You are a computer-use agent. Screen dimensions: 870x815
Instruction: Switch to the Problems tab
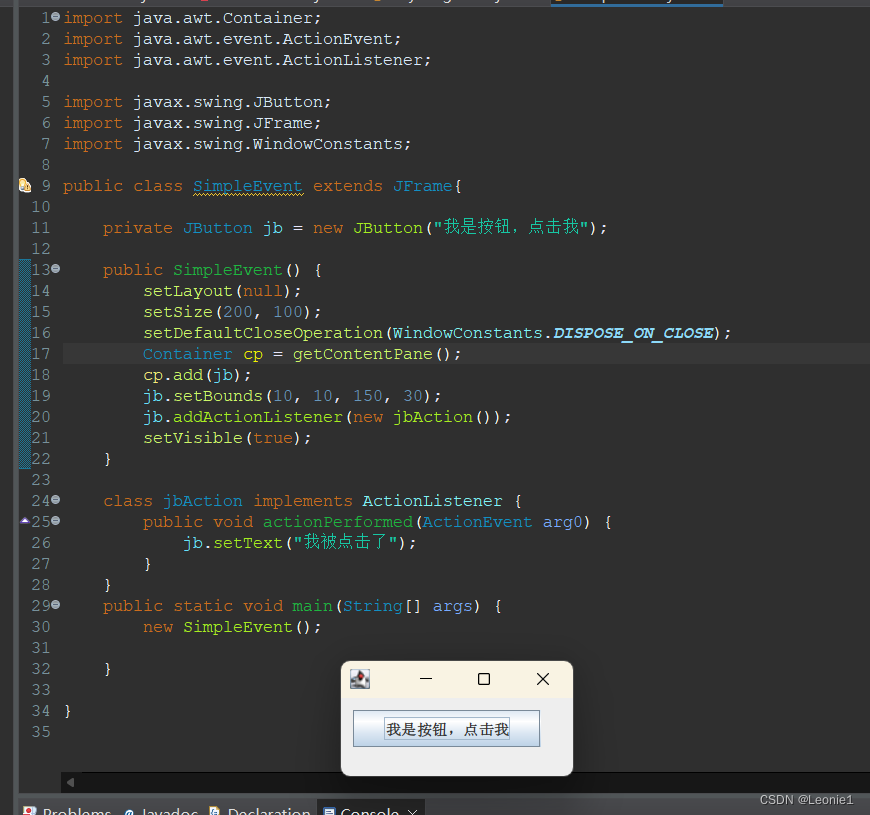75,810
